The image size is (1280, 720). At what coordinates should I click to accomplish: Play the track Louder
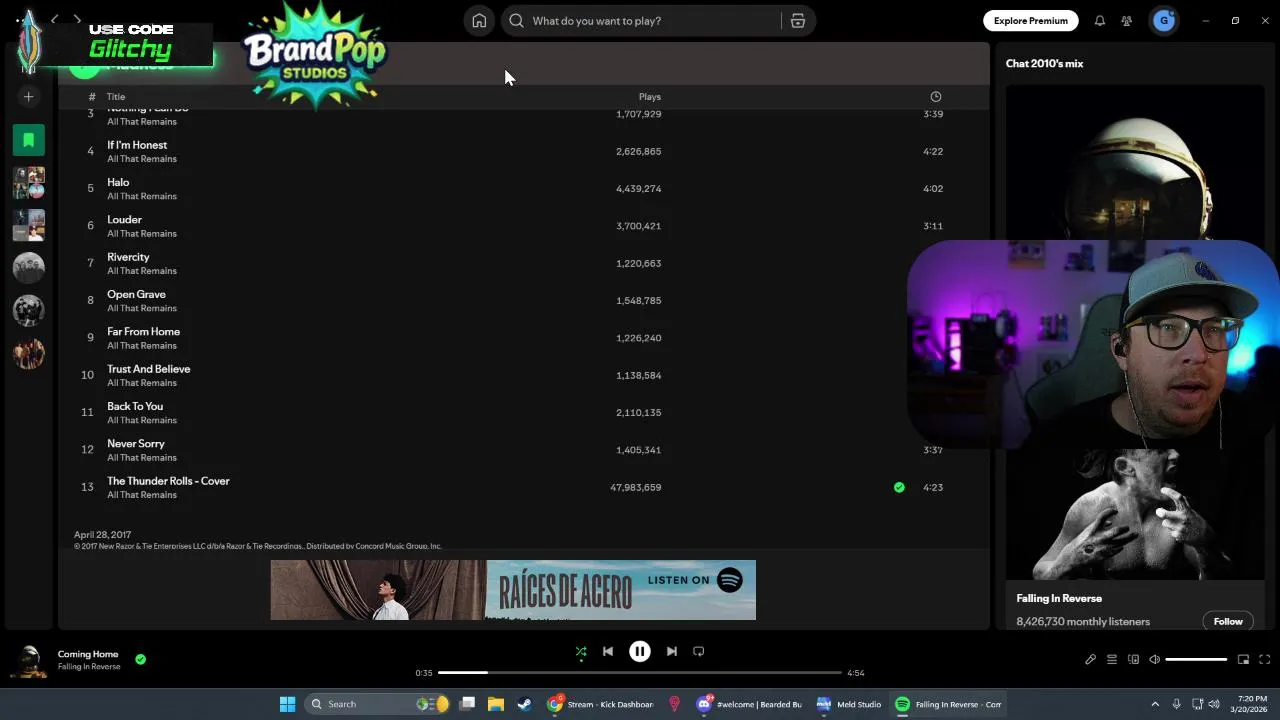(124, 220)
